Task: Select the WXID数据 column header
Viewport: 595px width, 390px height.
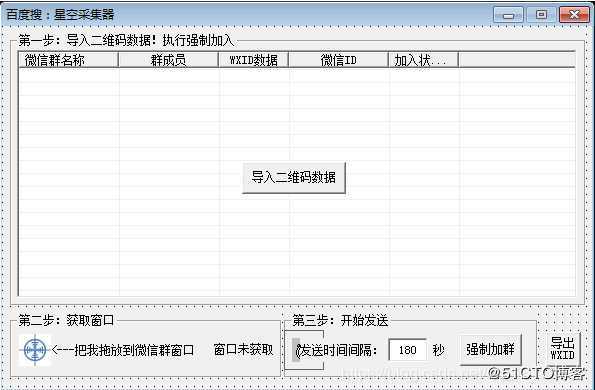Action: tap(253, 60)
